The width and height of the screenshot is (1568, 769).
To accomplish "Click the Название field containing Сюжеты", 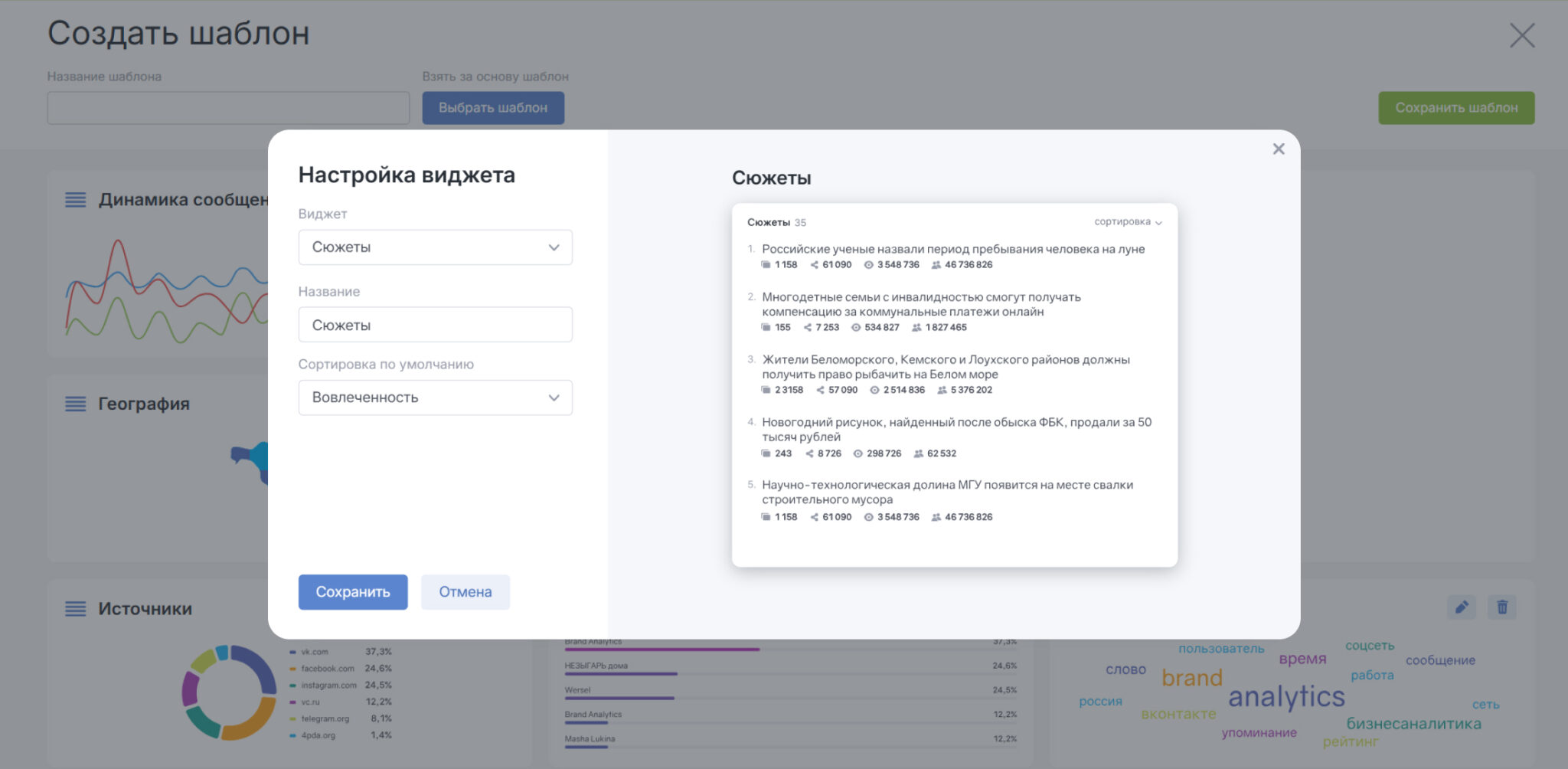I will click(x=435, y=325).
